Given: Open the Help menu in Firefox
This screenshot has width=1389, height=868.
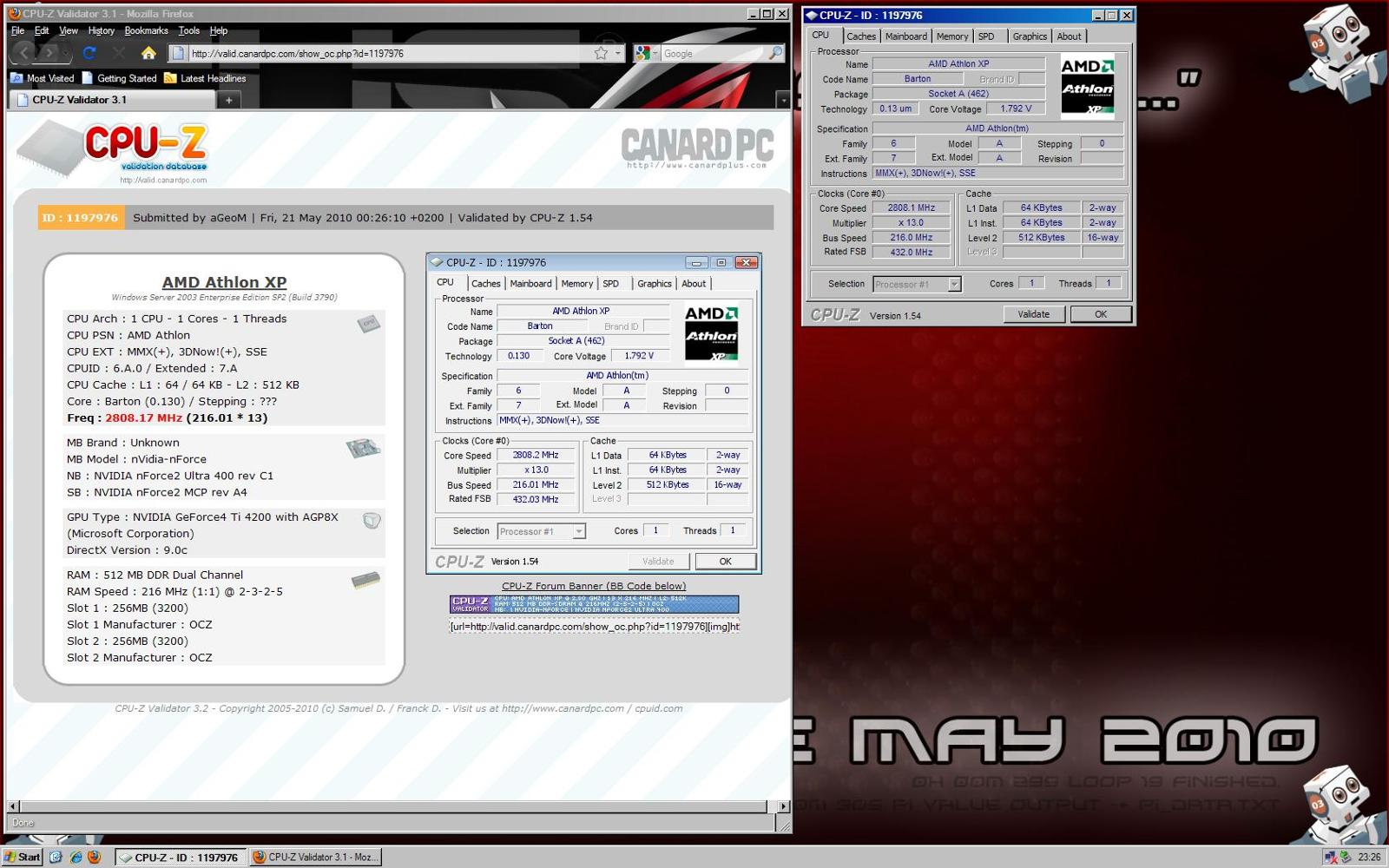Looking at the screenshot, I should (219, 30).
